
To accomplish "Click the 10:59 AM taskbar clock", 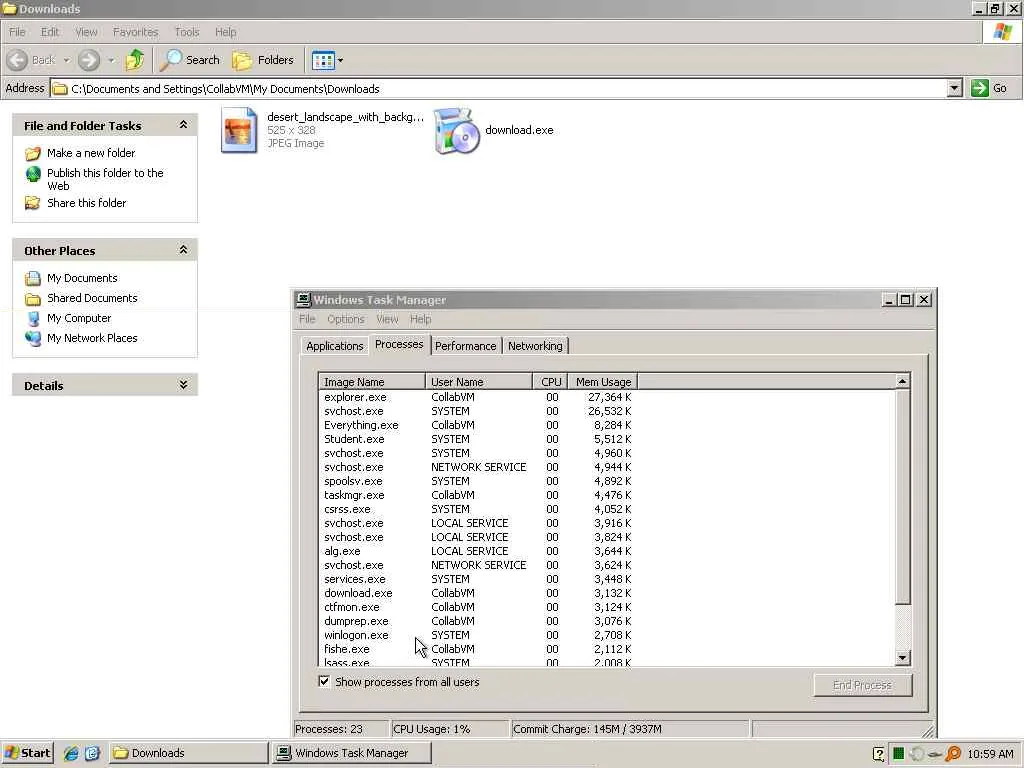I will point(990,754).
